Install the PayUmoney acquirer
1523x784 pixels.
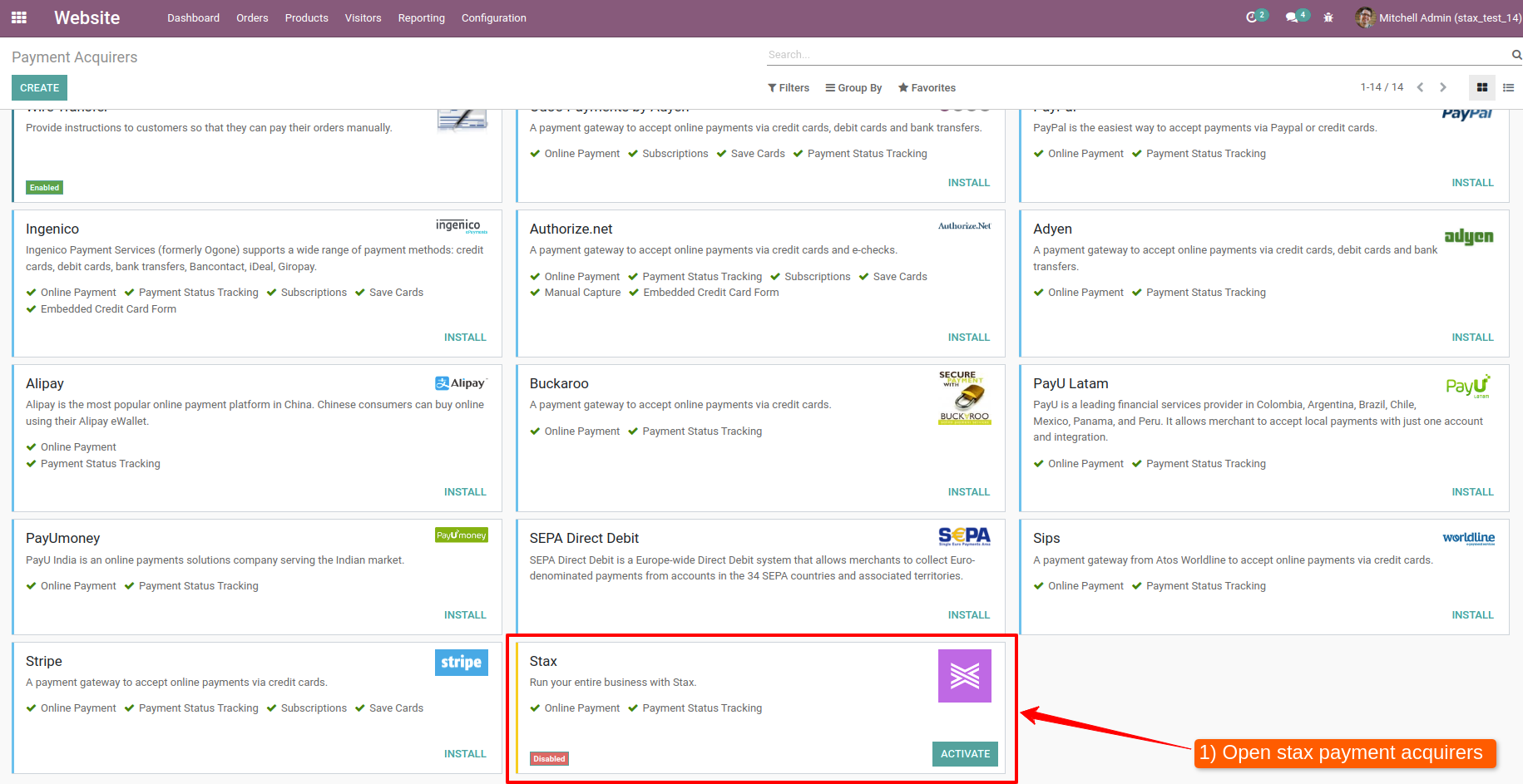coord(465,614)
